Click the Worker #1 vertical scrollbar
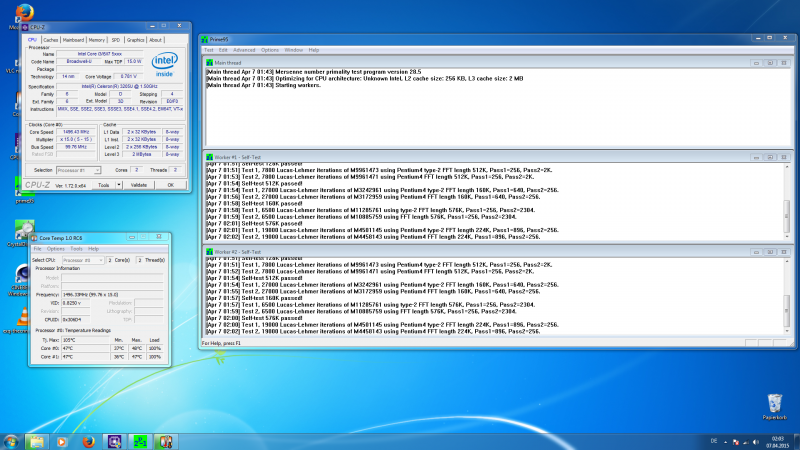 [x=787, y=202]
